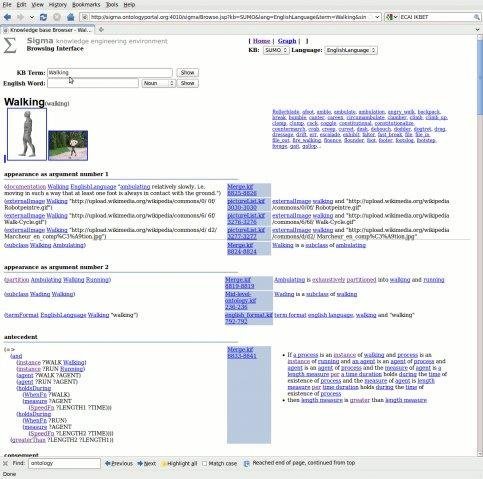
Task: Click the scrollbar down arrow
Action: click(x=480, y=454)
